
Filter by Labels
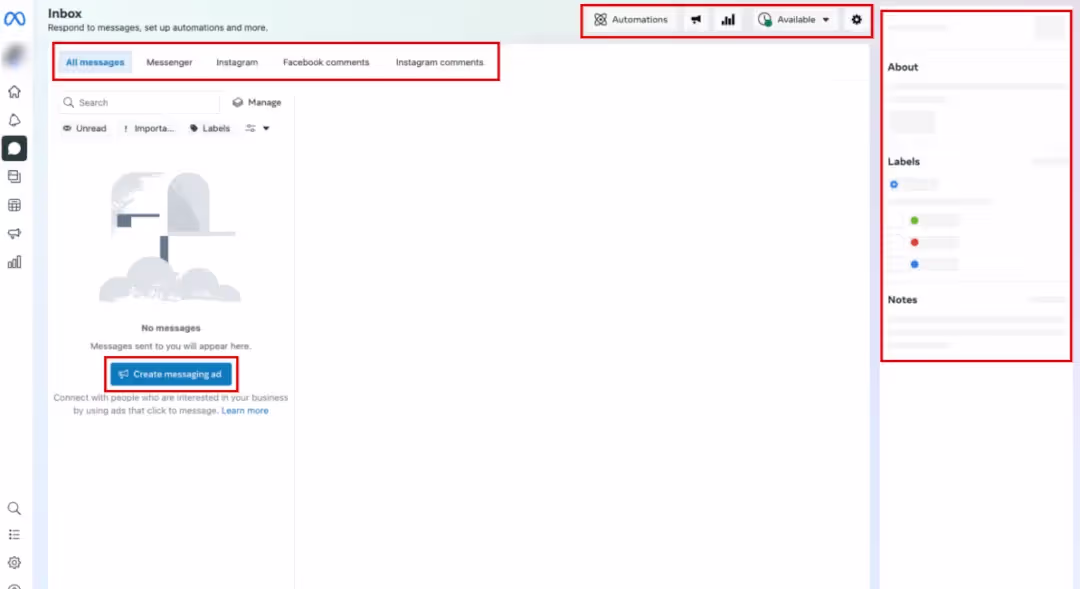tap(210, 128)
